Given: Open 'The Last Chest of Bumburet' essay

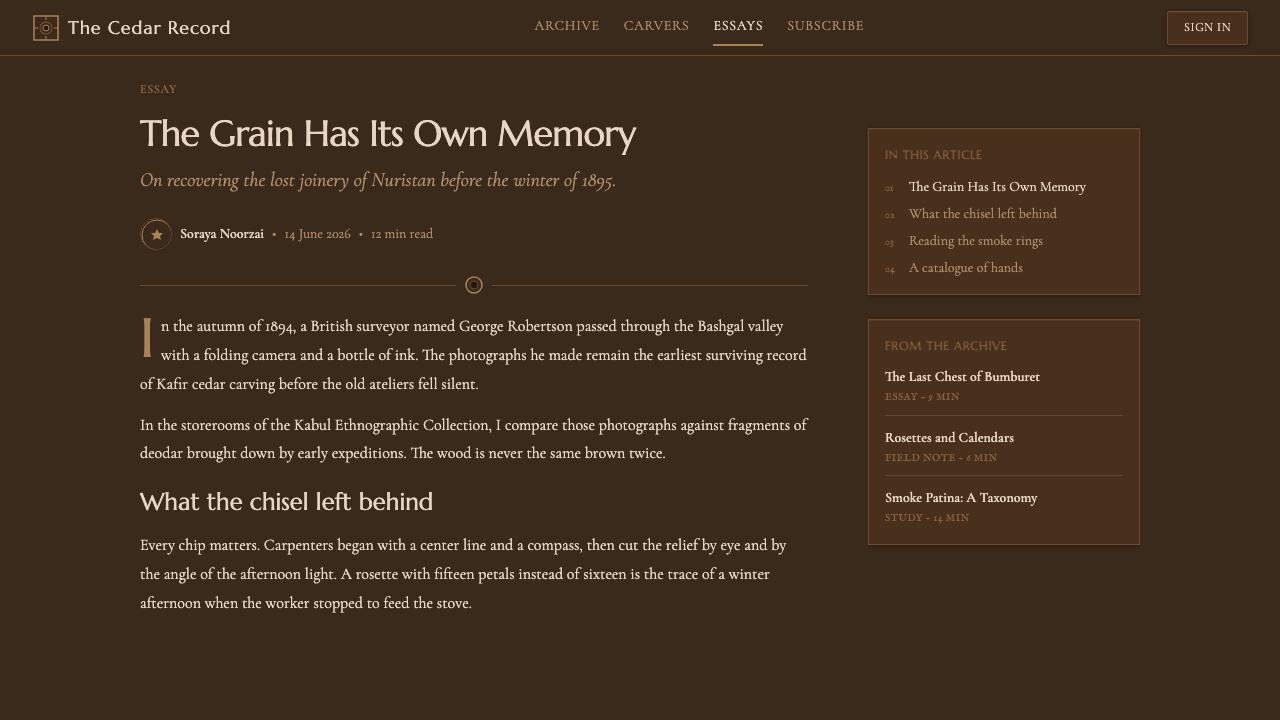Looking at the screenshot, I should pyautogui.click(x=962, y=377).
